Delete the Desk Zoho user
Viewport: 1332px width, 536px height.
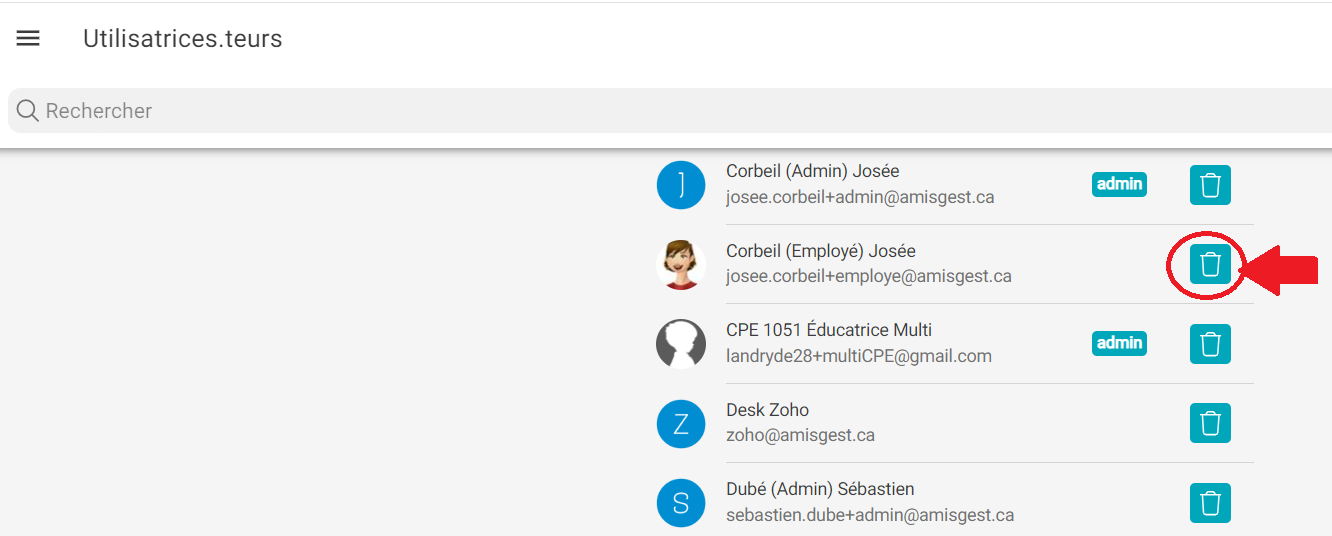pyautogui.click(x=1210, y=423)
